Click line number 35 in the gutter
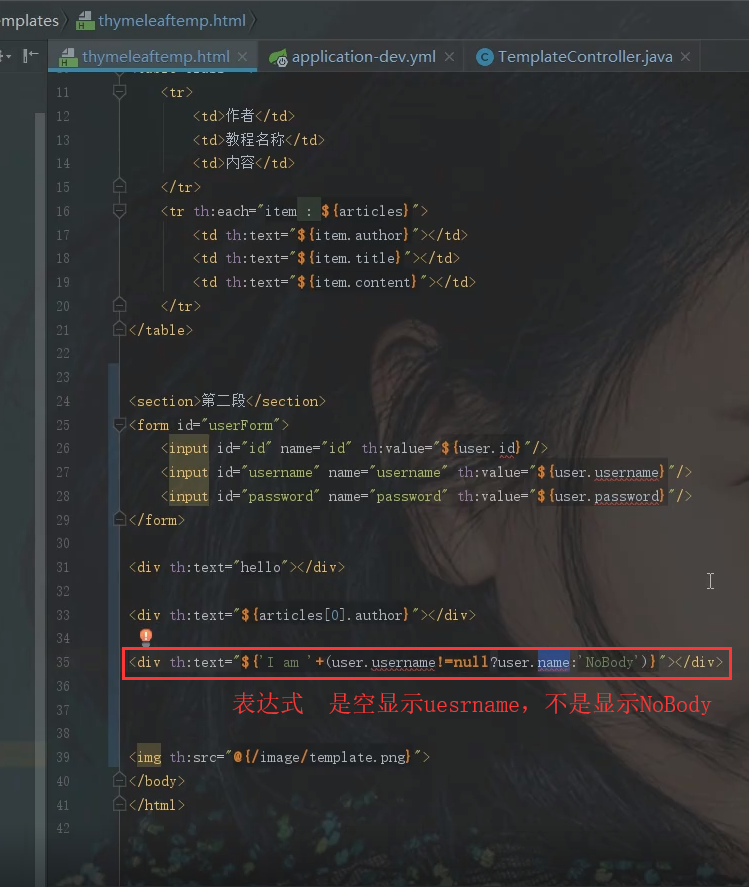The width and height of the screenshot is (749, 887). [x=63, y=662]
